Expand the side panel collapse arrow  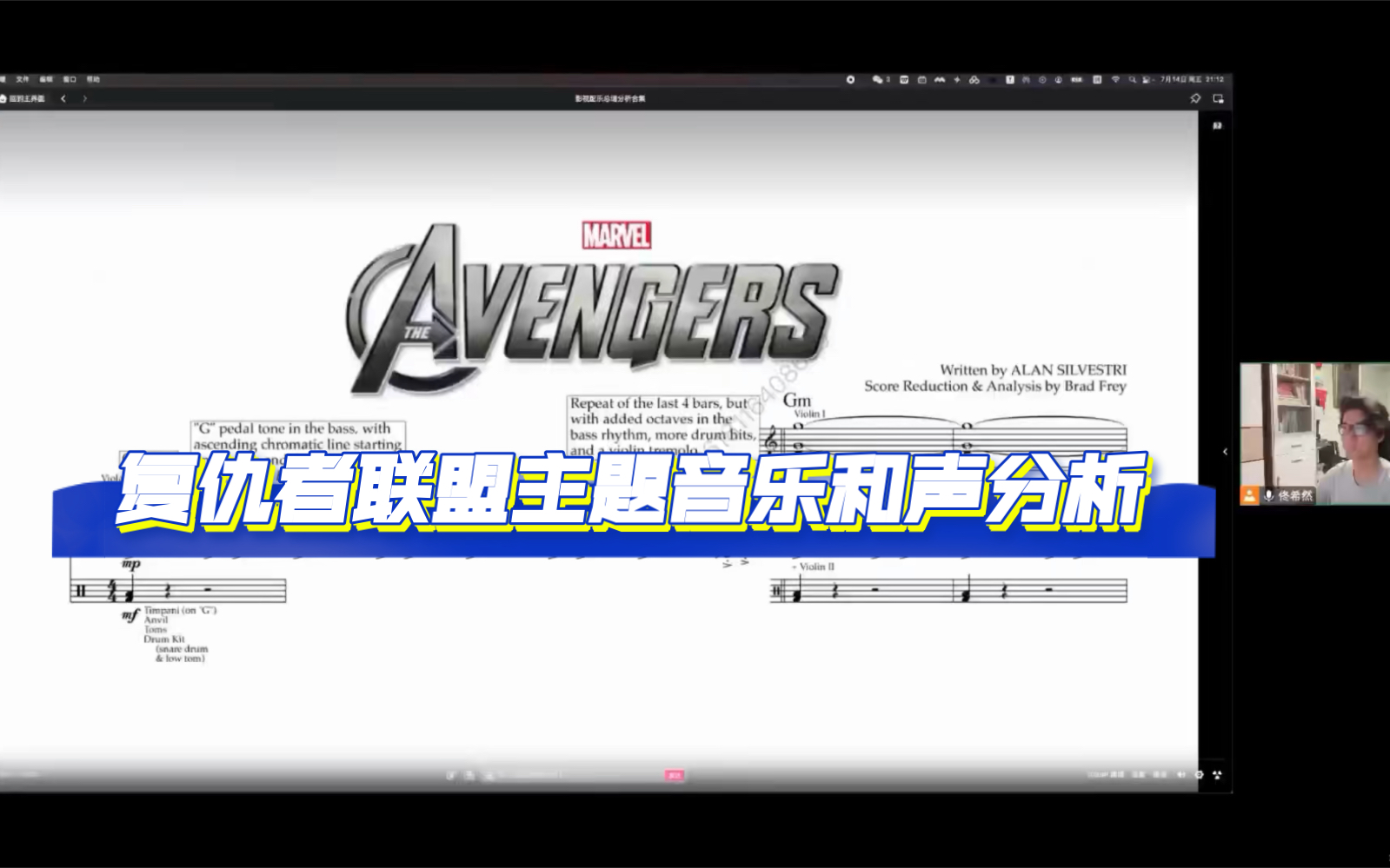(1225, 452)
